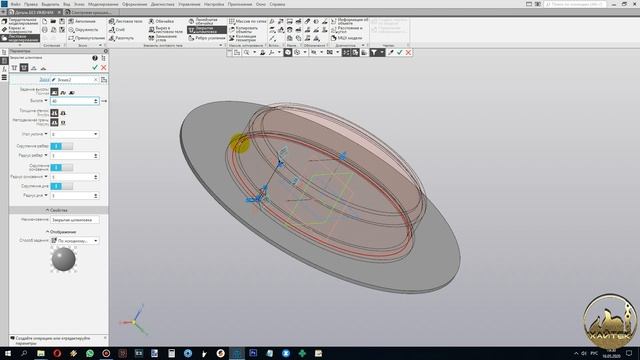Screen dimensions: 640x360
Task: Select the Окружность tool
Action: [x=83, y=30]
